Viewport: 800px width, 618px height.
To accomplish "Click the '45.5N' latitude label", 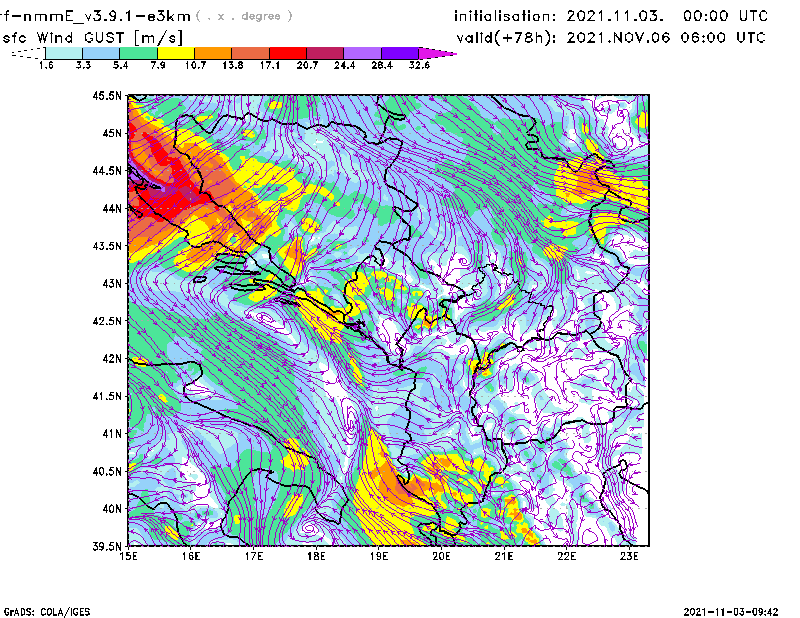I will [107, 95].
